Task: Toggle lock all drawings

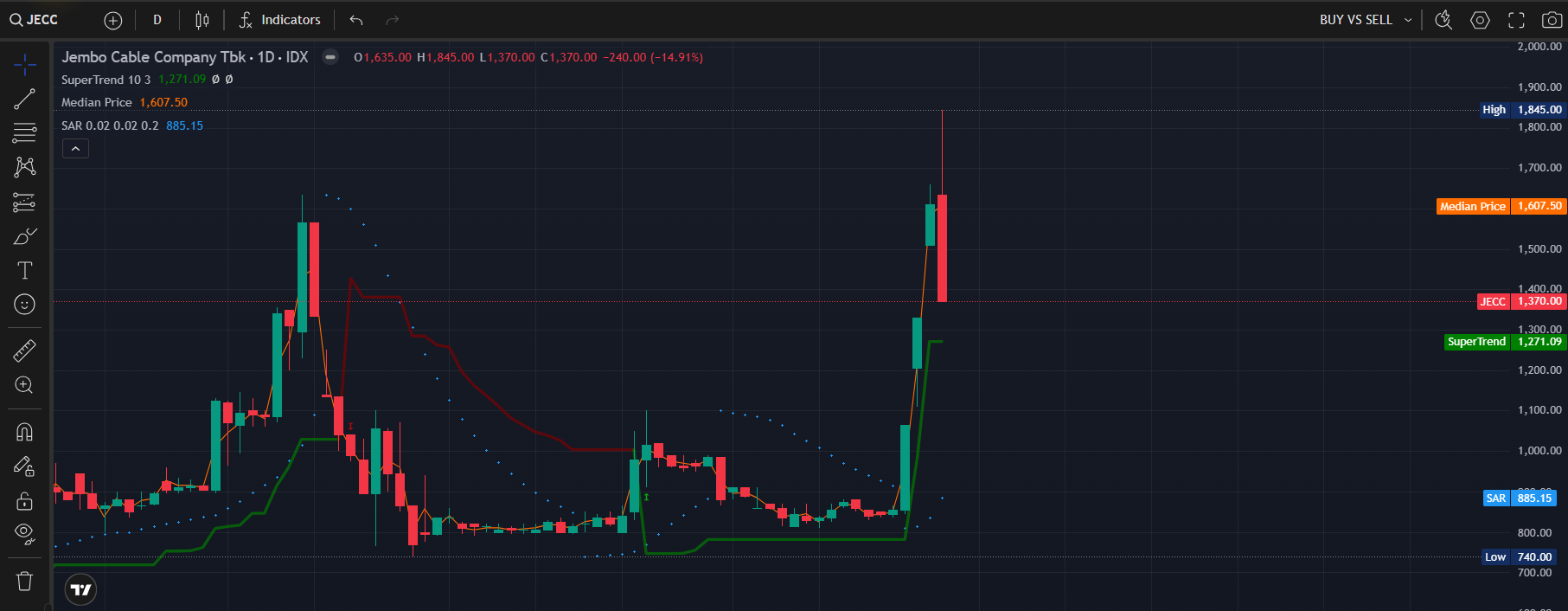Action: pyautogui.click(x=24, y=501)
